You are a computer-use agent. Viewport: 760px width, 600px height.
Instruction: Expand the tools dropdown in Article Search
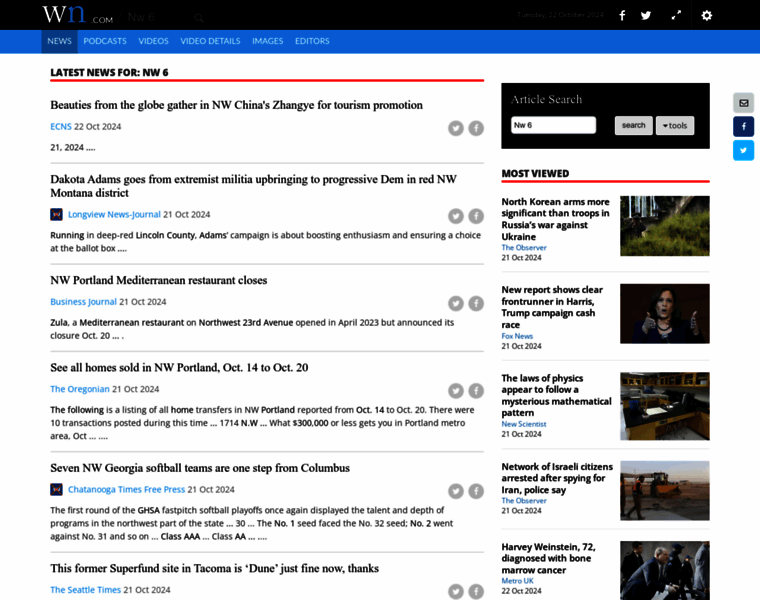coord(674,125)
